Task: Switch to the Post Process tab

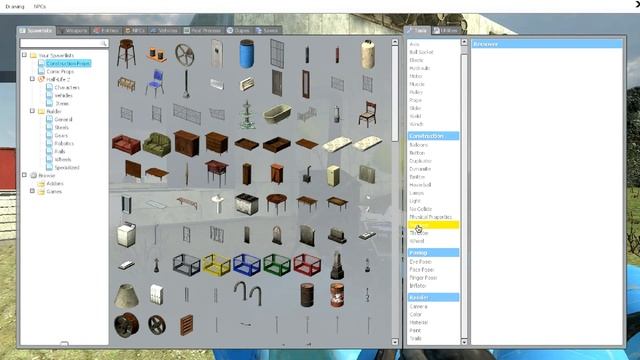Action: (x=202, y=30)
